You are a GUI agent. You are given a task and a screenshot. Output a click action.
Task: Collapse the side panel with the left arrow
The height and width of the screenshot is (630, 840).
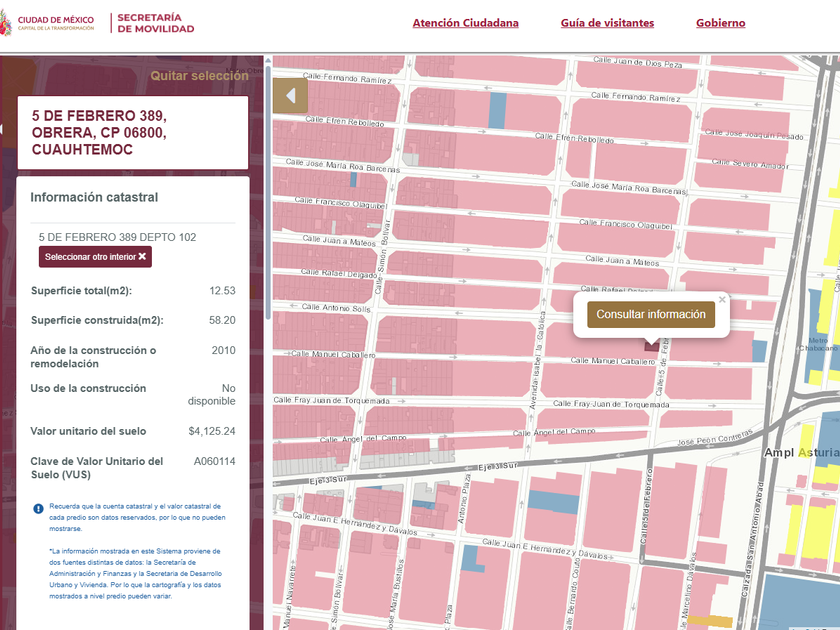tap(290, 96)
